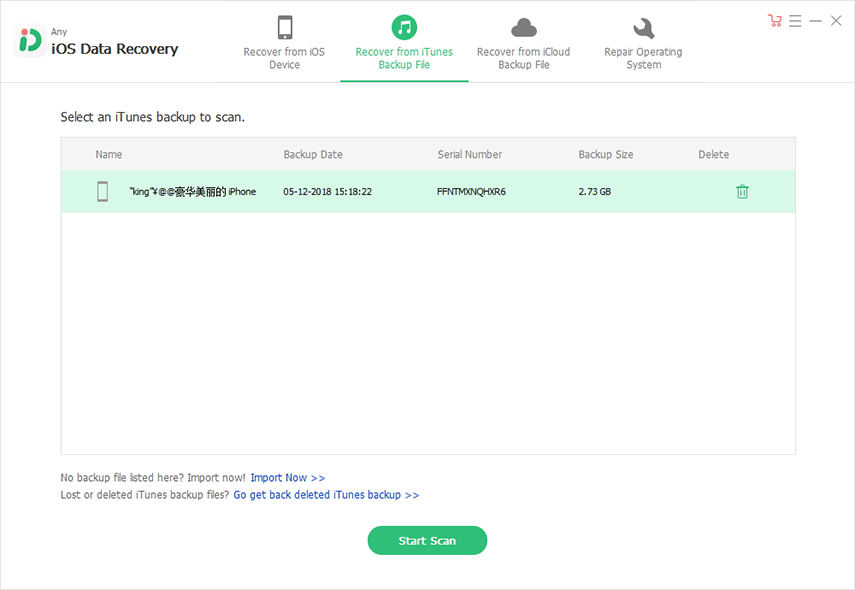855x590 pixels.
Task: Minimize the iOS Data Recovery window
Action: (x=816, y=21)
